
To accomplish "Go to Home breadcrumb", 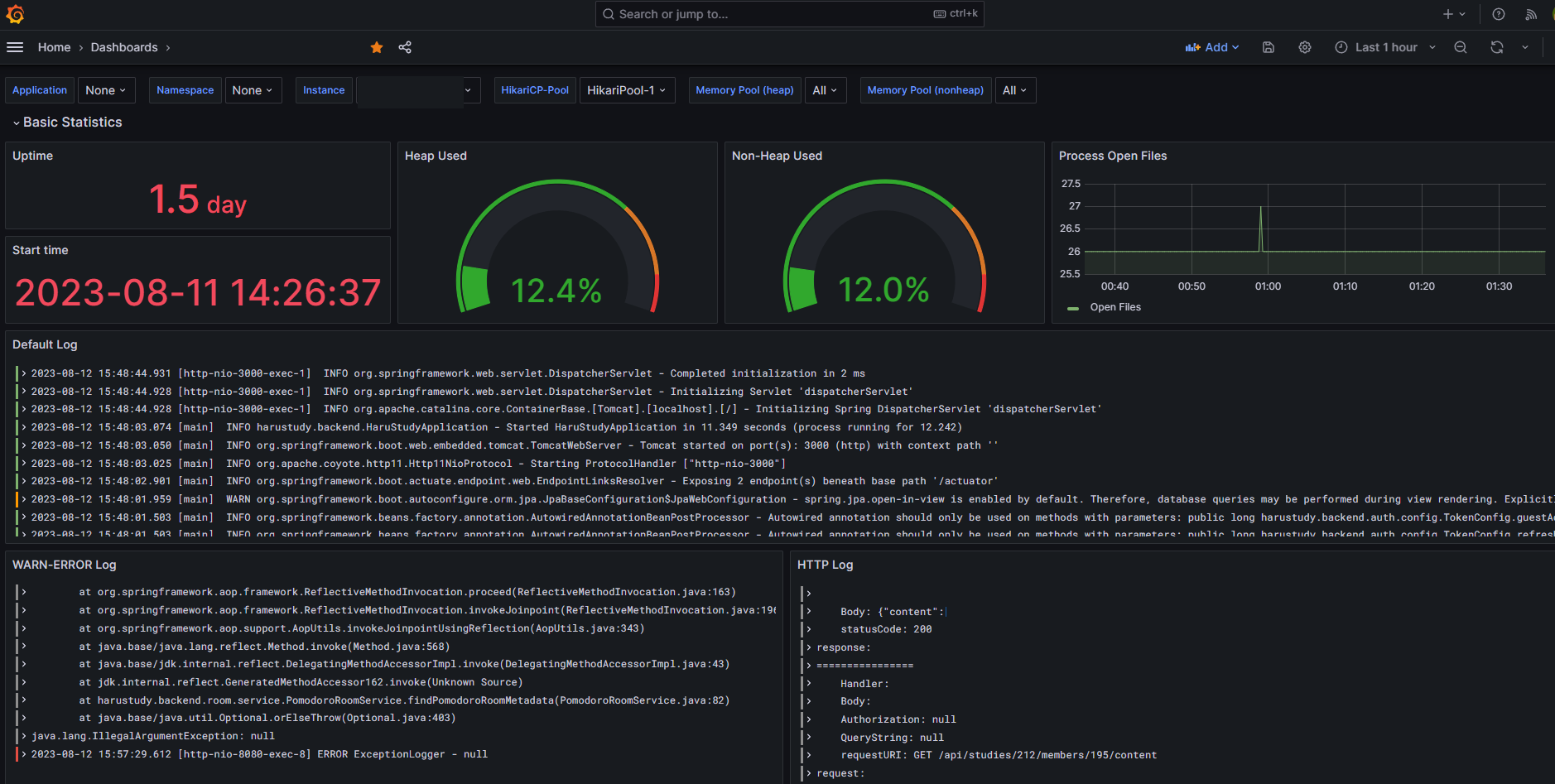I will (54, 47).
